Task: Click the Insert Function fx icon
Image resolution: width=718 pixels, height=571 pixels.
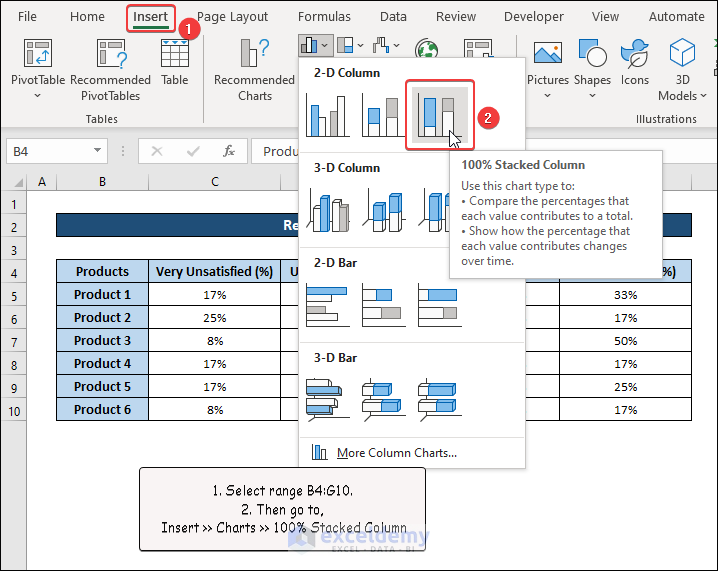Action: (x=229, y=151)
